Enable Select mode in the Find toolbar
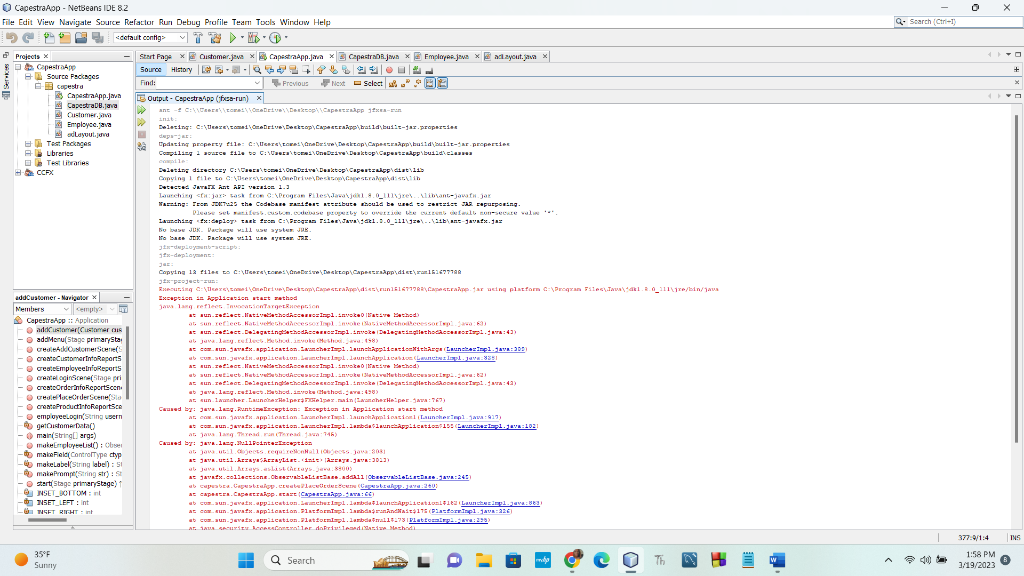The height and width of the screenshot is (576, 1024). coord(372,86)
